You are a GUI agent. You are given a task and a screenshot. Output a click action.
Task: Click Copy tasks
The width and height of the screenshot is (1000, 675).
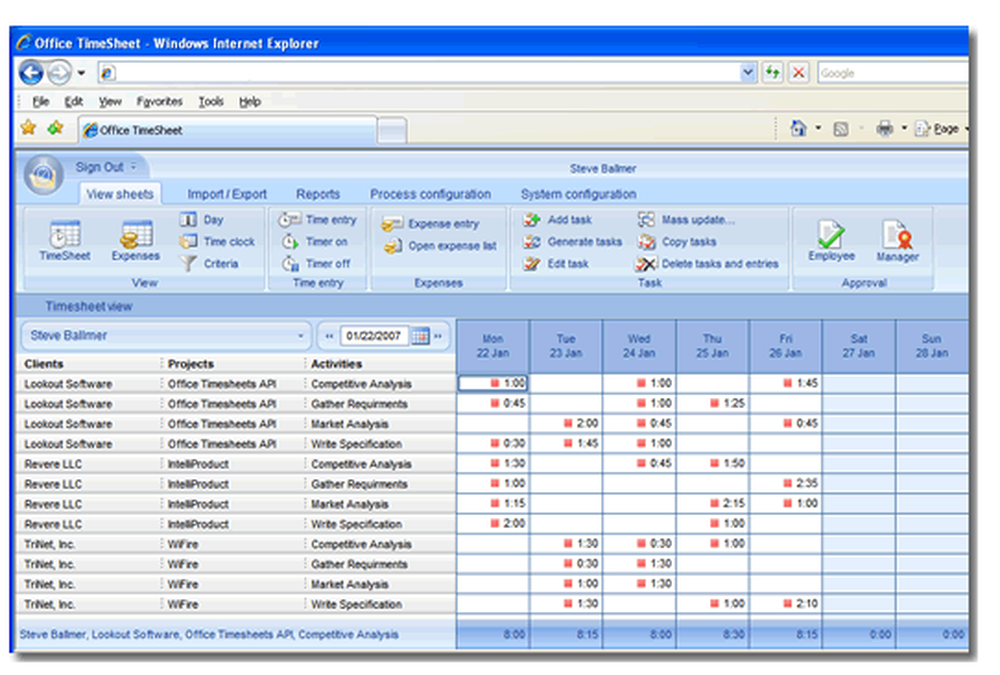[677, 242]
